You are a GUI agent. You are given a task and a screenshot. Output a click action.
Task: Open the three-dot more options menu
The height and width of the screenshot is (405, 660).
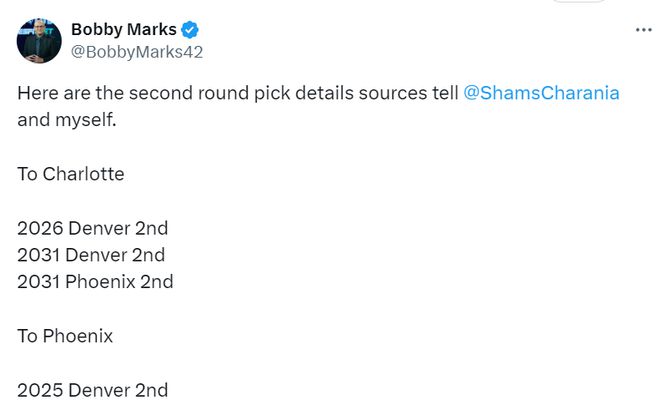(643, 30)
